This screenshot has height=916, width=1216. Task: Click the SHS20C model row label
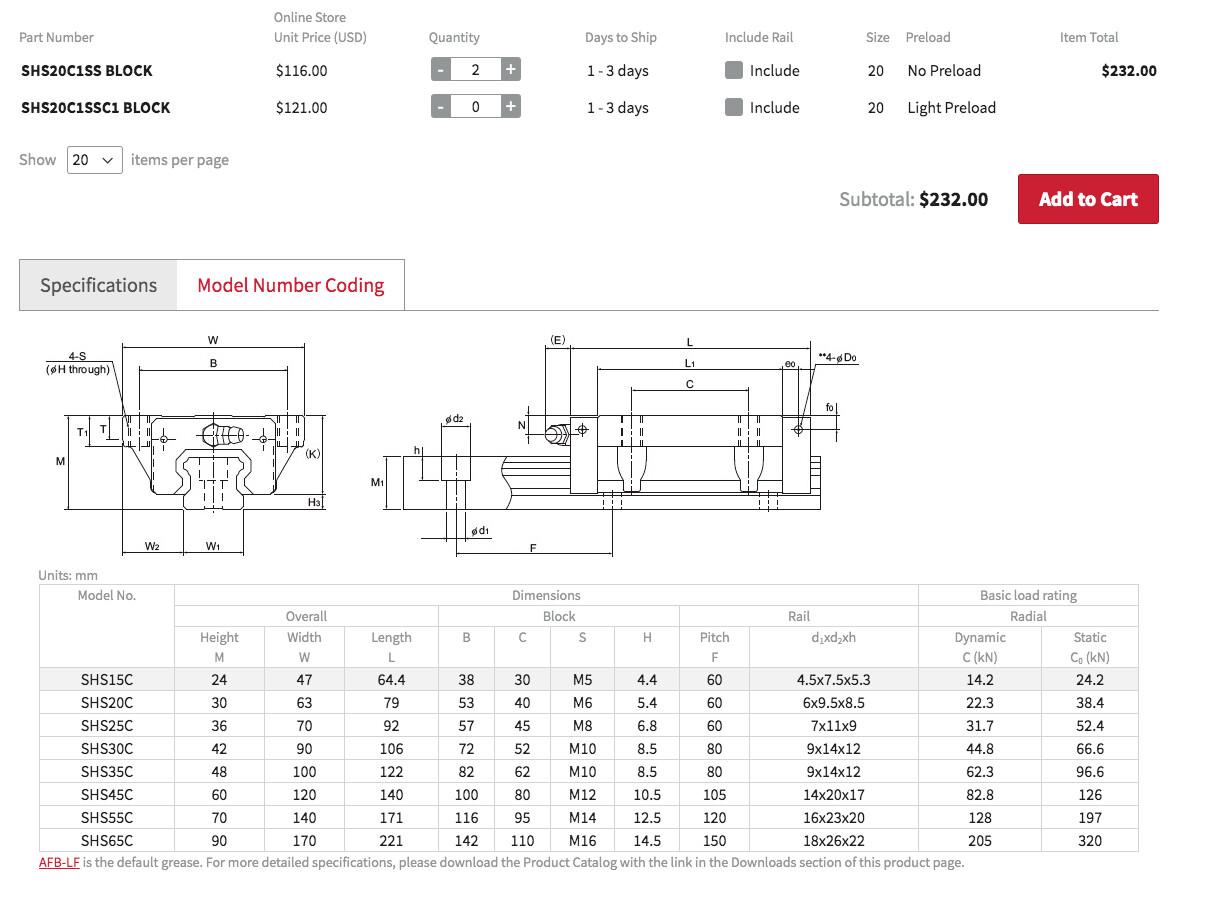107,703
